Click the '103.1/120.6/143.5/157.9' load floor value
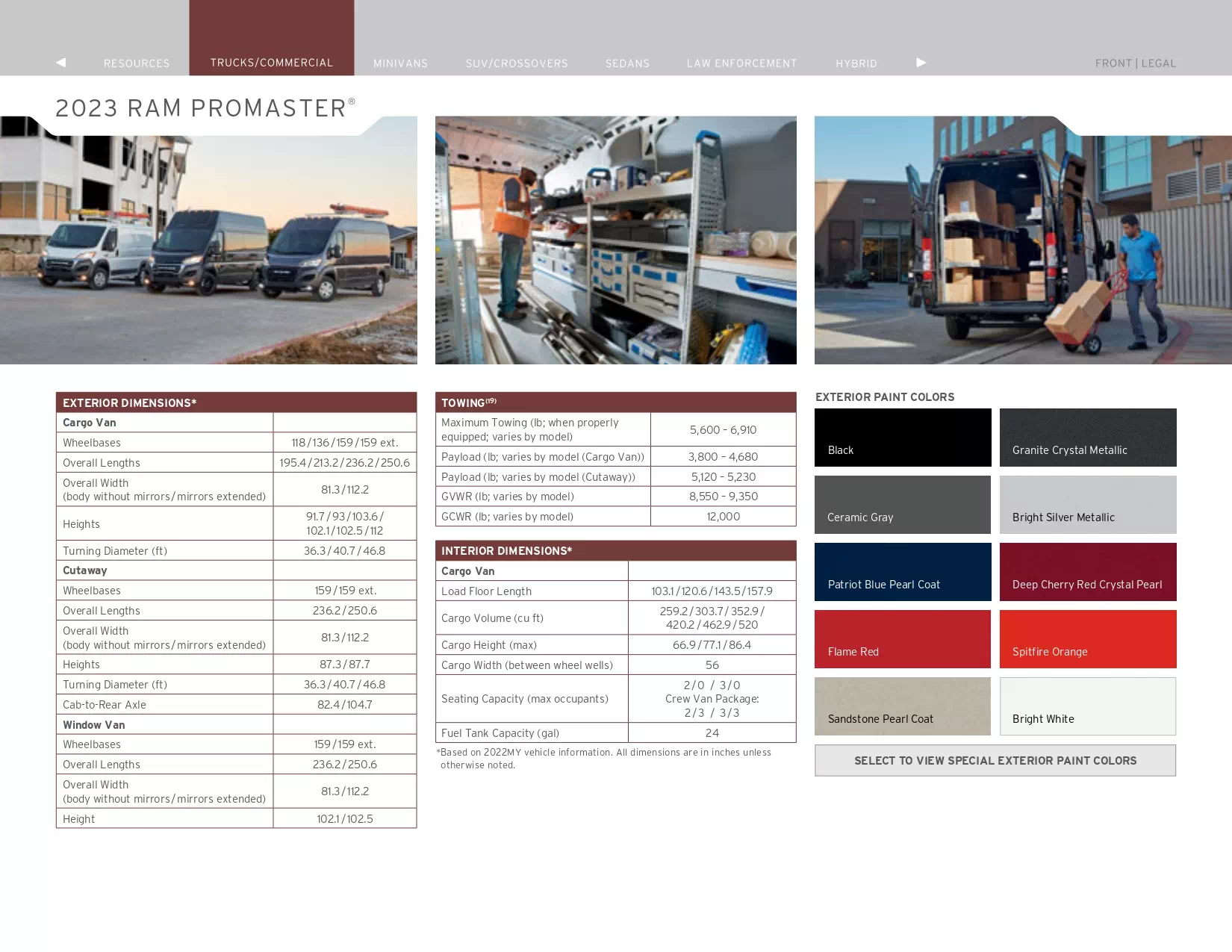This screenshot has width=1232, height=952. coord(712,591)
